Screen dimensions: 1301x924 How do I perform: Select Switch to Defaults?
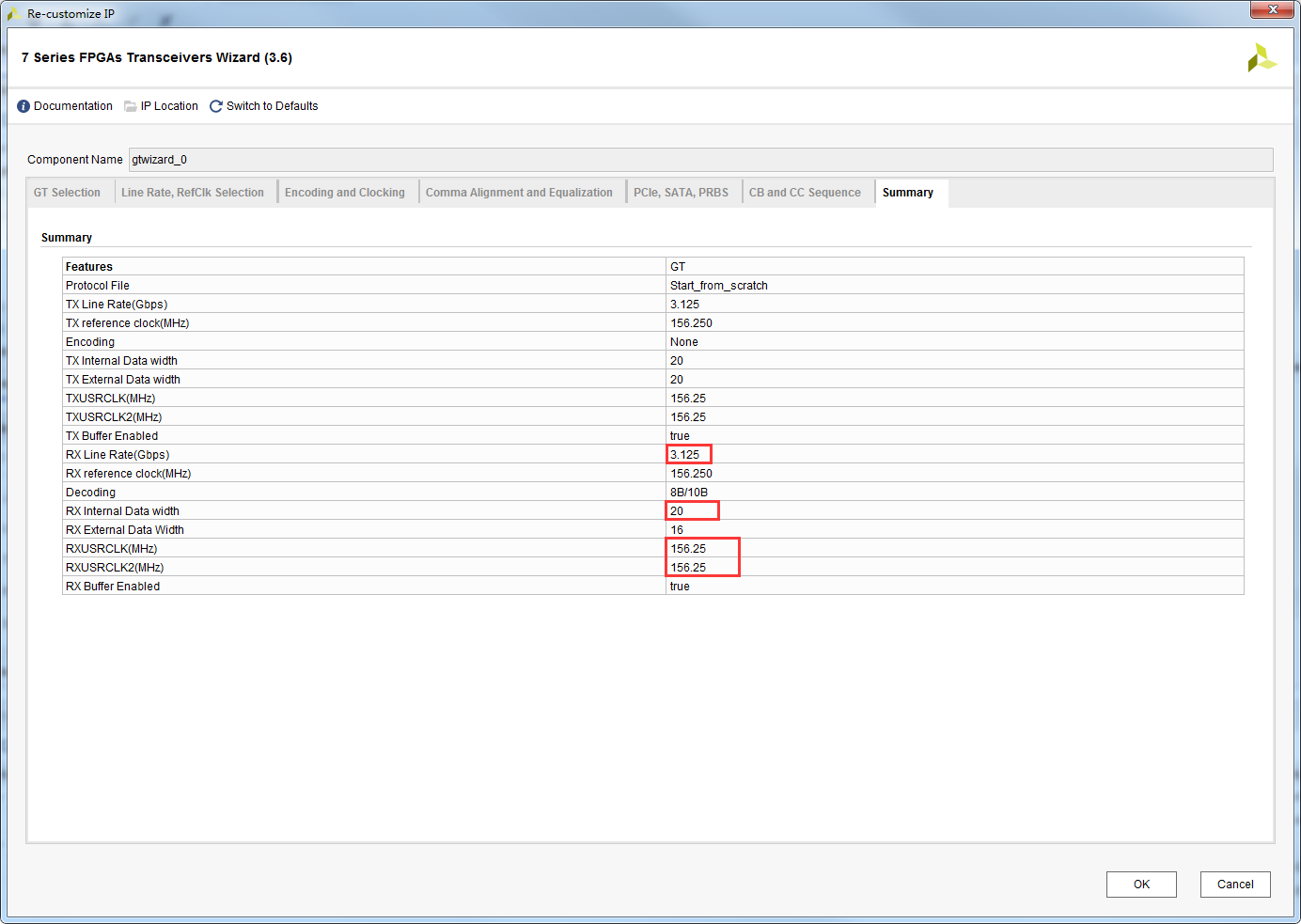(273, 106)
